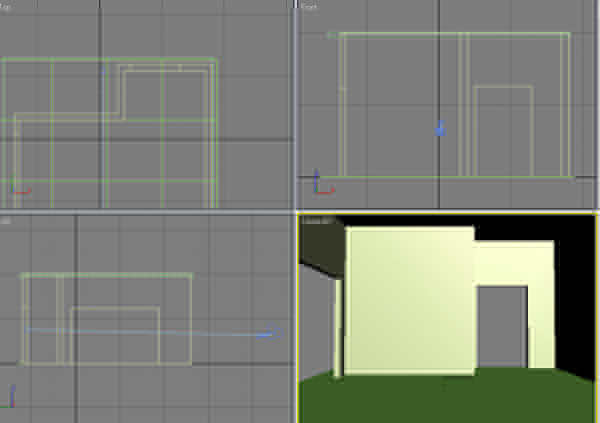Select the blue camera target line in Left viewport
Image resolution: width=600 pixels, height=423 pixels.
(150, 331)
